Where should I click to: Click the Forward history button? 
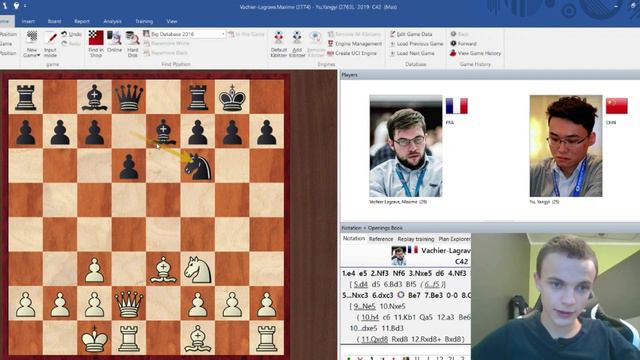(x=463, y=44)
